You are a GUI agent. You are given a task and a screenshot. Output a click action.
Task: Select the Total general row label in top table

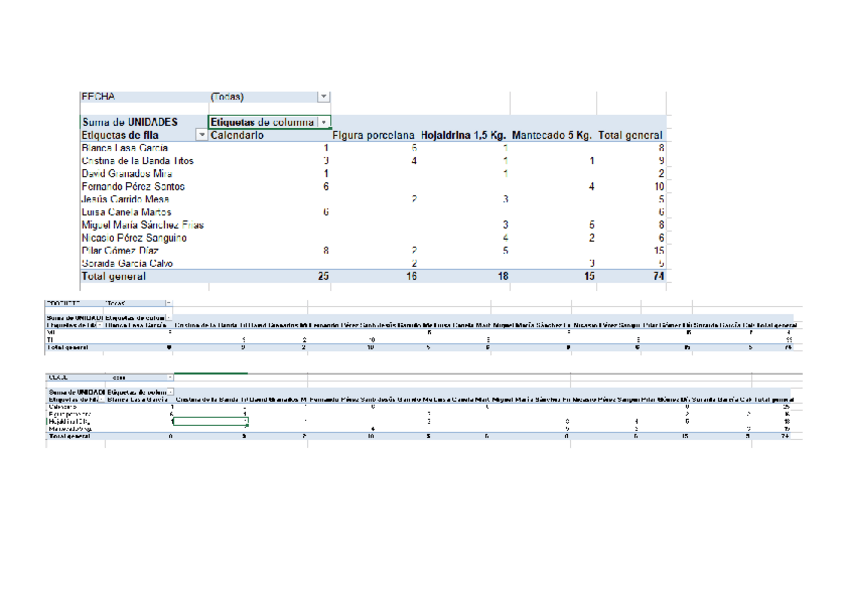point(113,277)
